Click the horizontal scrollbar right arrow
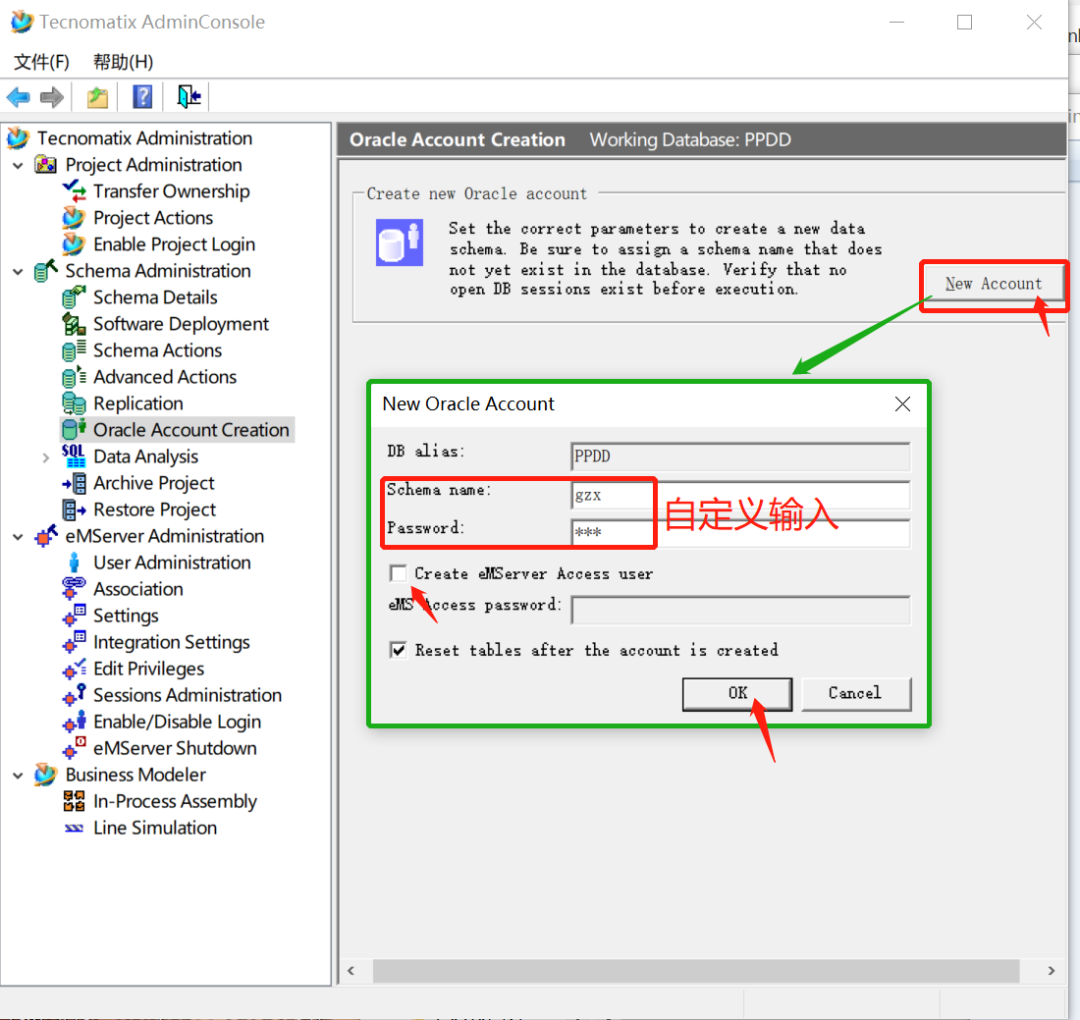Screen dimensions: 1080x1020 click(1051, 970)
